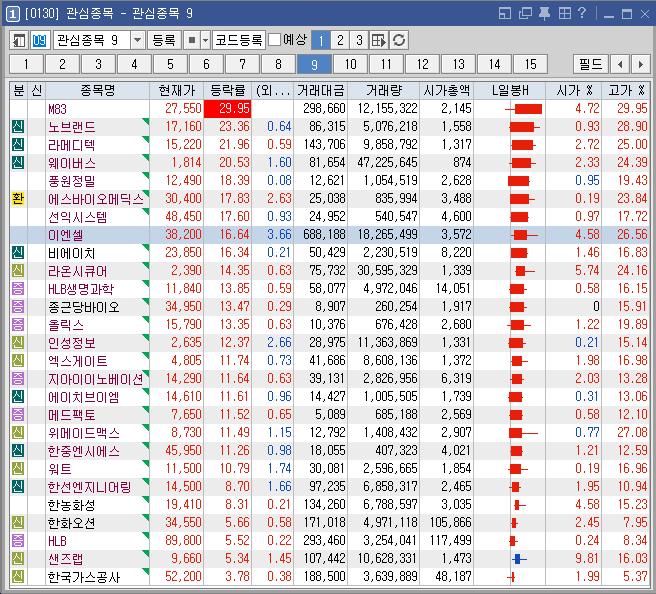The image size is (656, 594).
Task: Sort by 등락률 column header
Action: [x=228, y=90]
